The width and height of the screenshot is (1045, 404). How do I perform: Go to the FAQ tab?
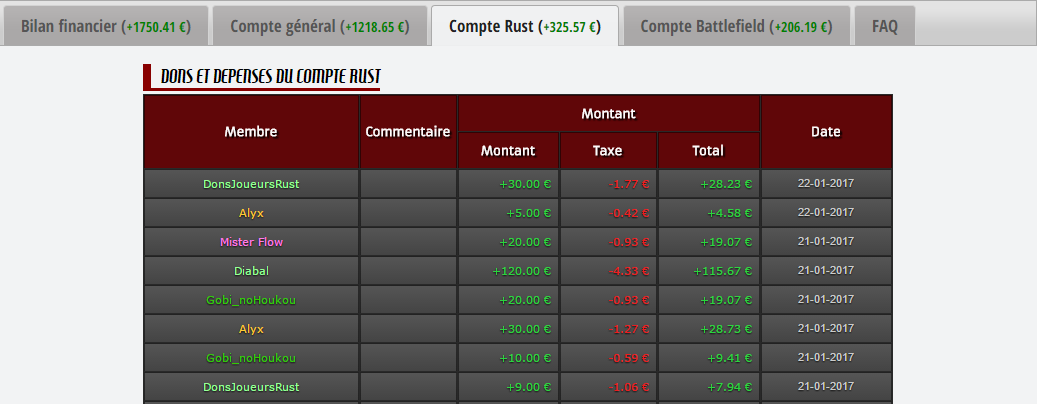(884, 26)
